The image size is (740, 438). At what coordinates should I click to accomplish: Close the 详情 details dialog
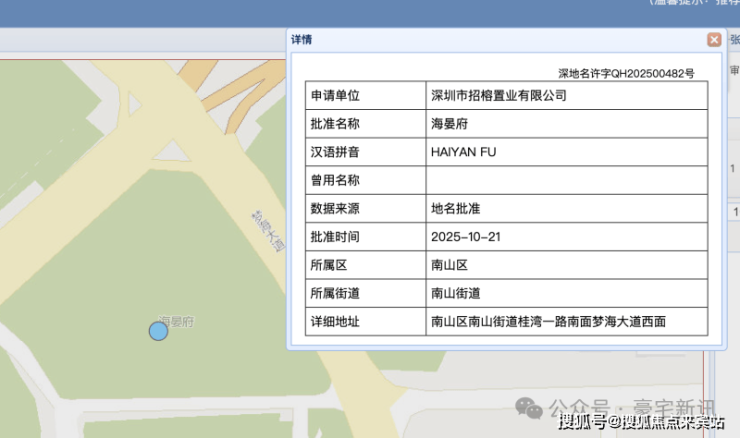click(714, 40)
